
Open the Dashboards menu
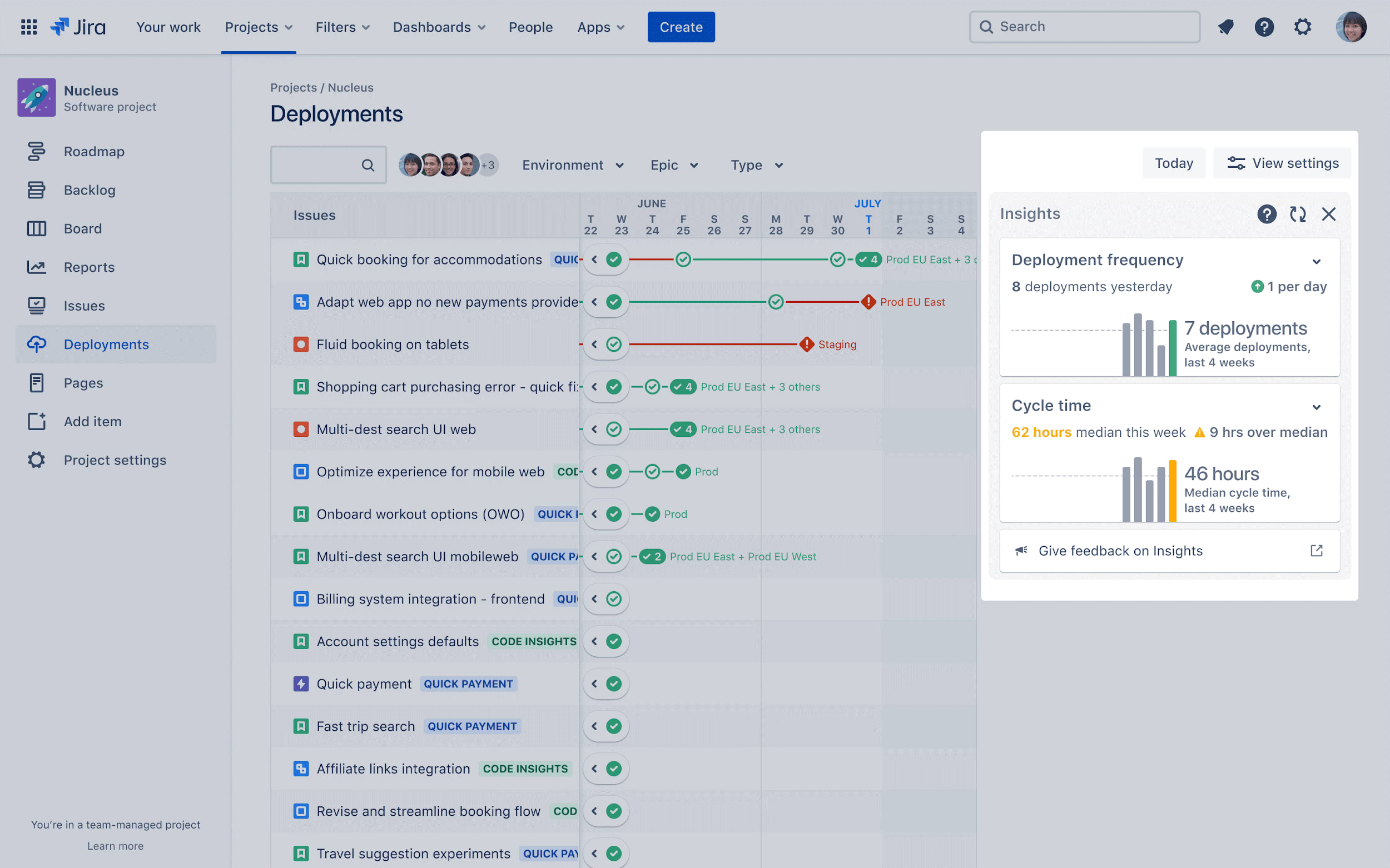pos(439,27)
